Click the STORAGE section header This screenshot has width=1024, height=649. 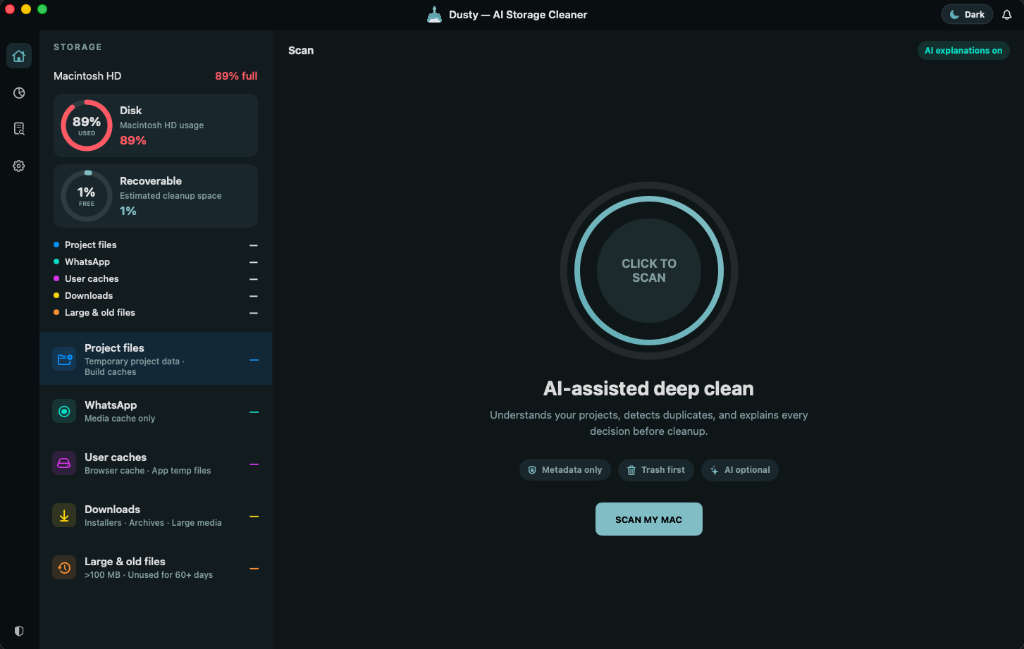coord(78,47)
